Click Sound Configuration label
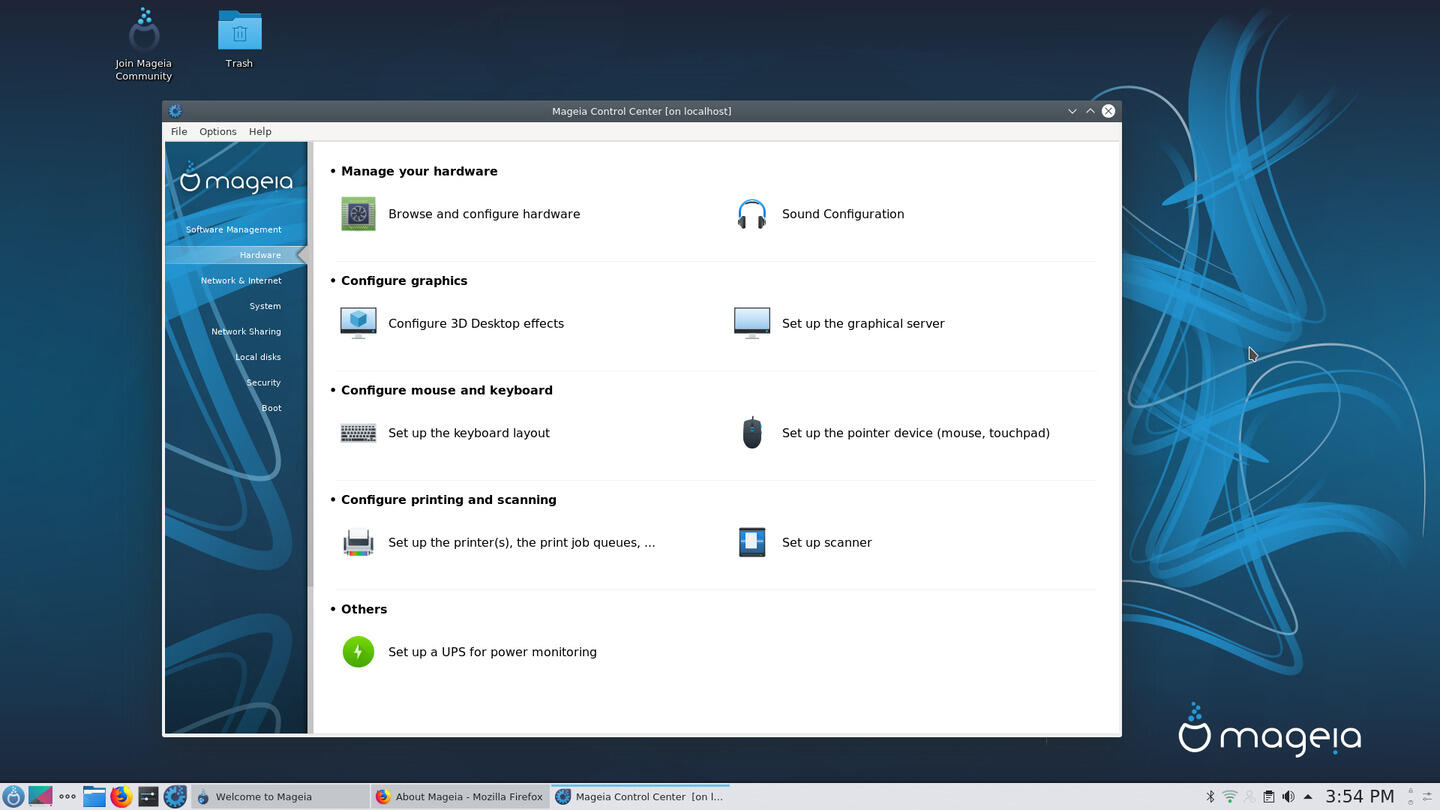The height and width of the screenshot is (810, 1440). pyautogui.click(x=843, y=214)
